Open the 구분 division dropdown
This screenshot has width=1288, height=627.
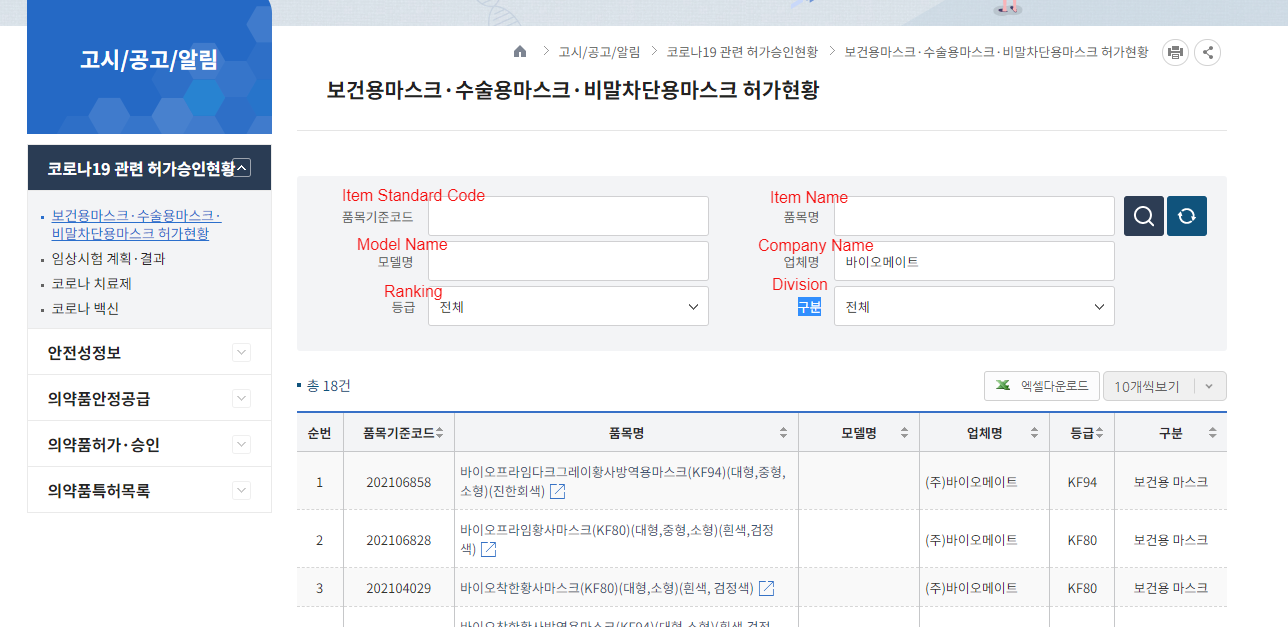974,306
